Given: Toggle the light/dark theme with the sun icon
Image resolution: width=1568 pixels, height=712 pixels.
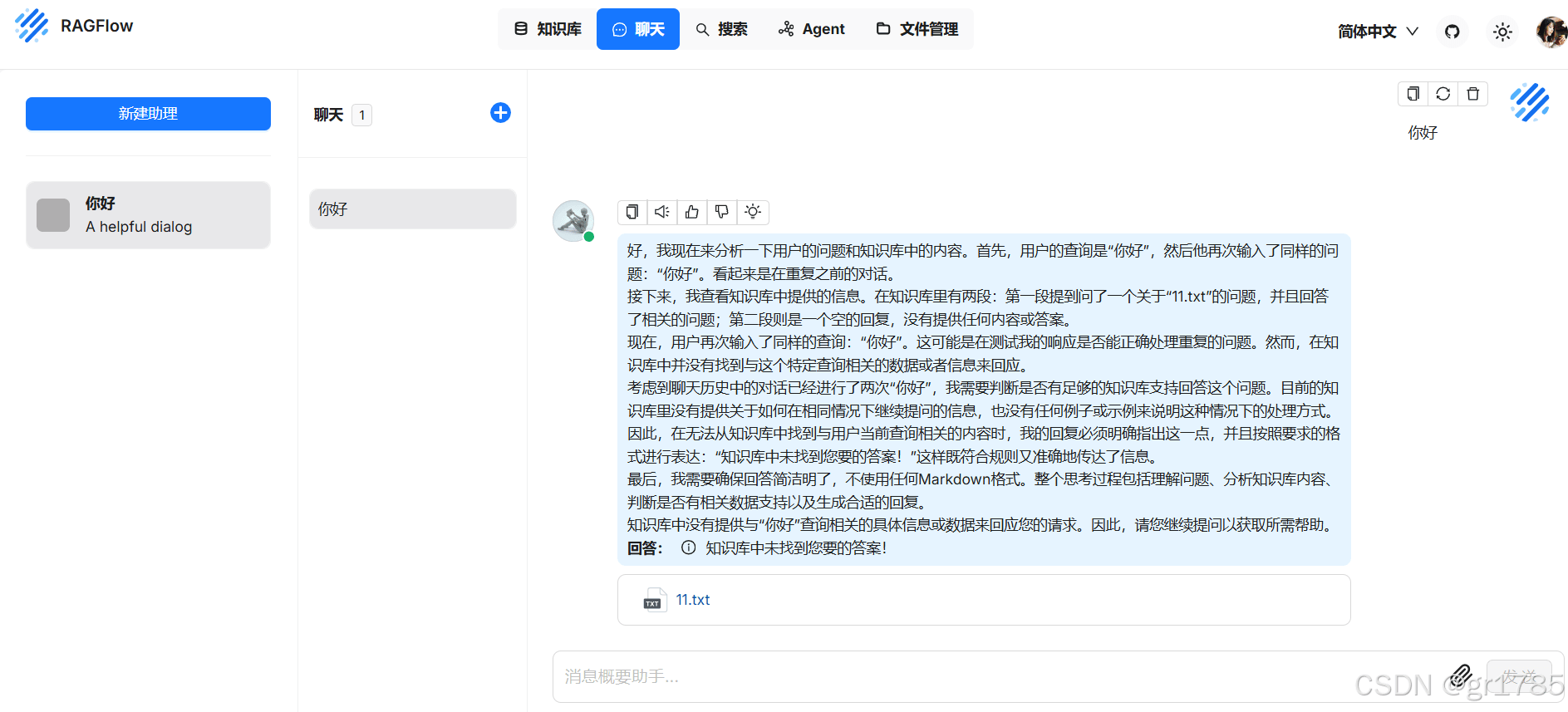Looking at the screenshot, I should tap(1502, 32).
